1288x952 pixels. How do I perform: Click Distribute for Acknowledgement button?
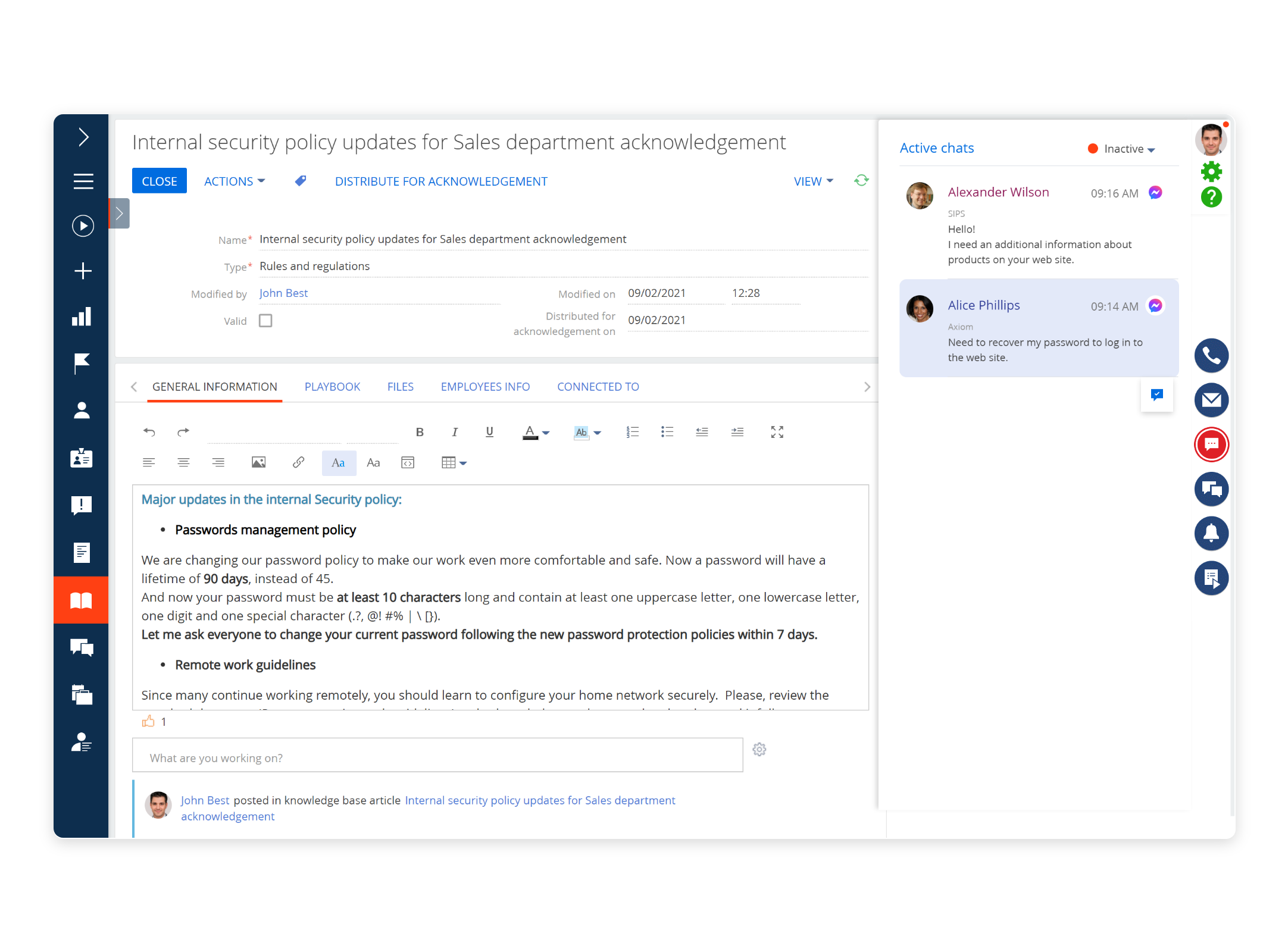coord(441,181)
